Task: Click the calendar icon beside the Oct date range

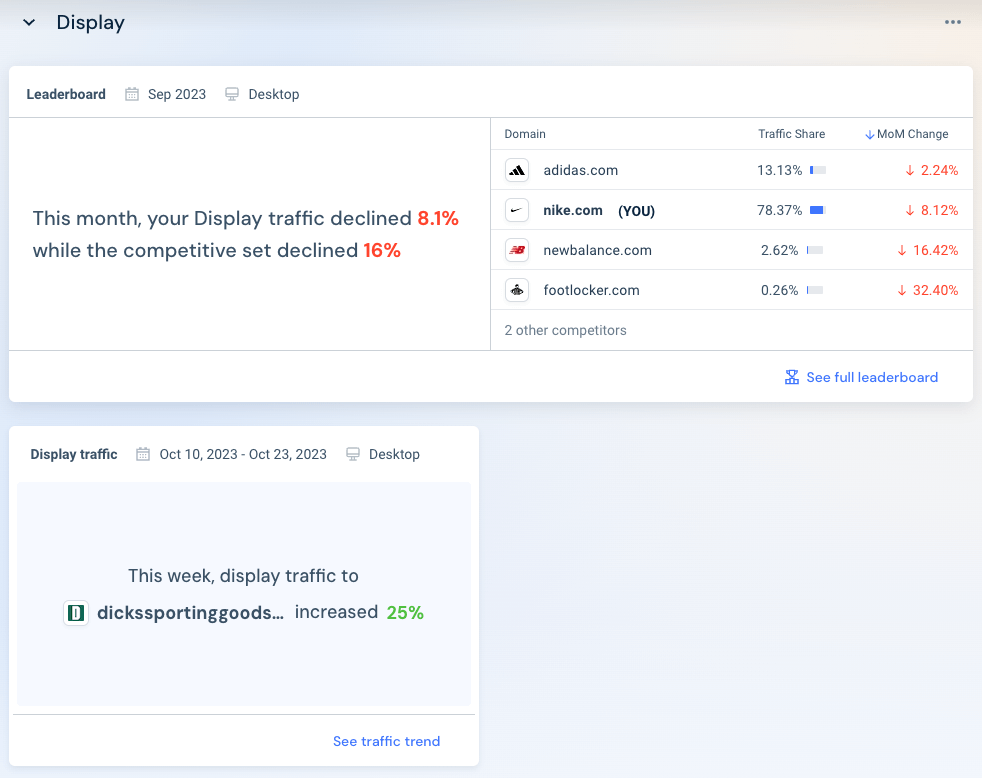Action: (141, 453)
